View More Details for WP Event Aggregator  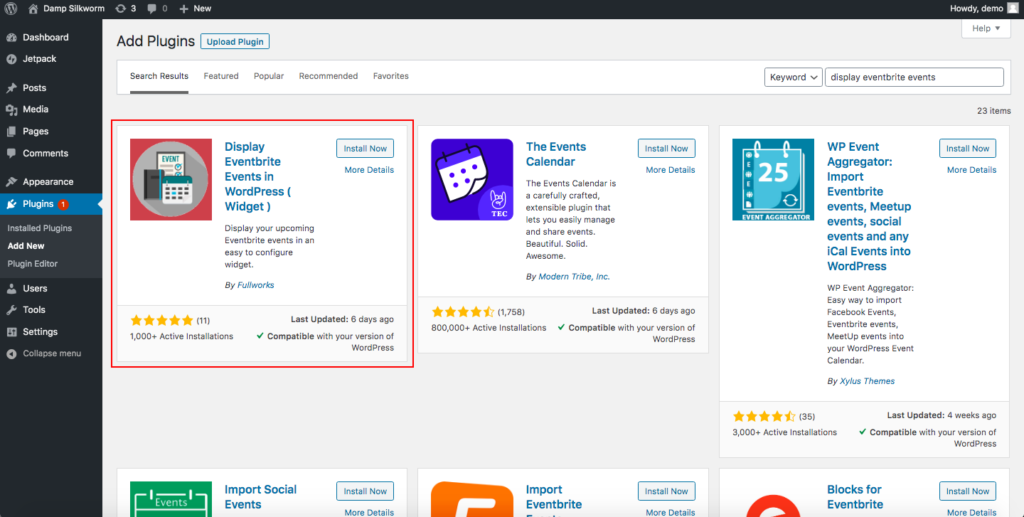(x=971, y=170)
